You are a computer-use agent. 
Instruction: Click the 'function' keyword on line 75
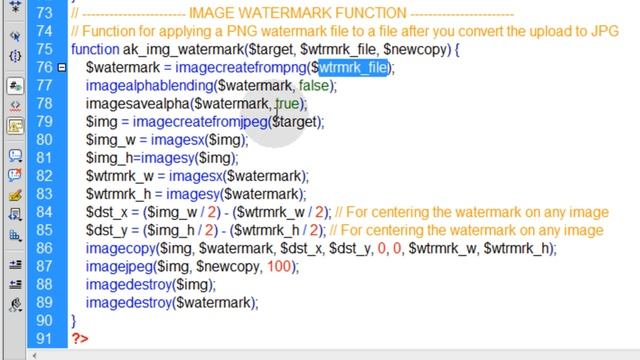coord(95,49)
